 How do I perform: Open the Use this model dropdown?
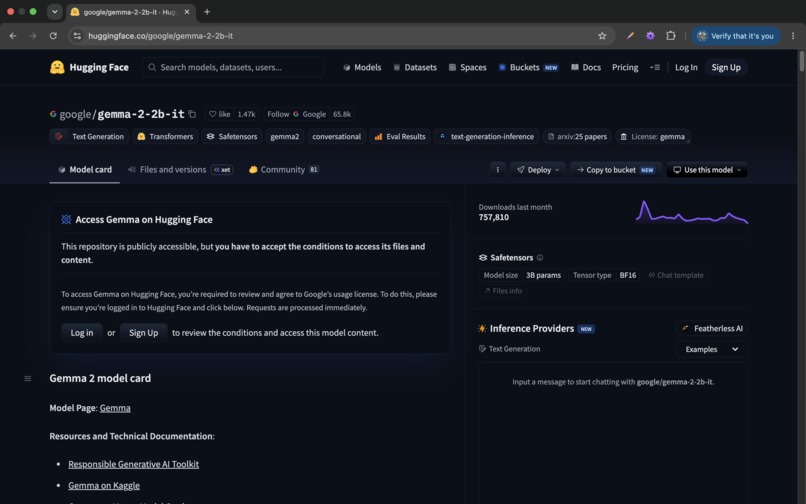point(707,170)
